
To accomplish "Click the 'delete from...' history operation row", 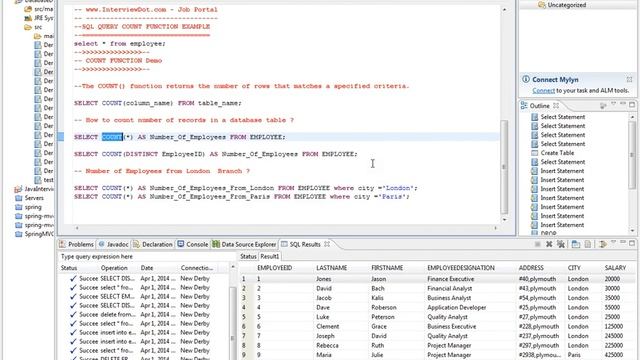I will (x=118, y=314).
